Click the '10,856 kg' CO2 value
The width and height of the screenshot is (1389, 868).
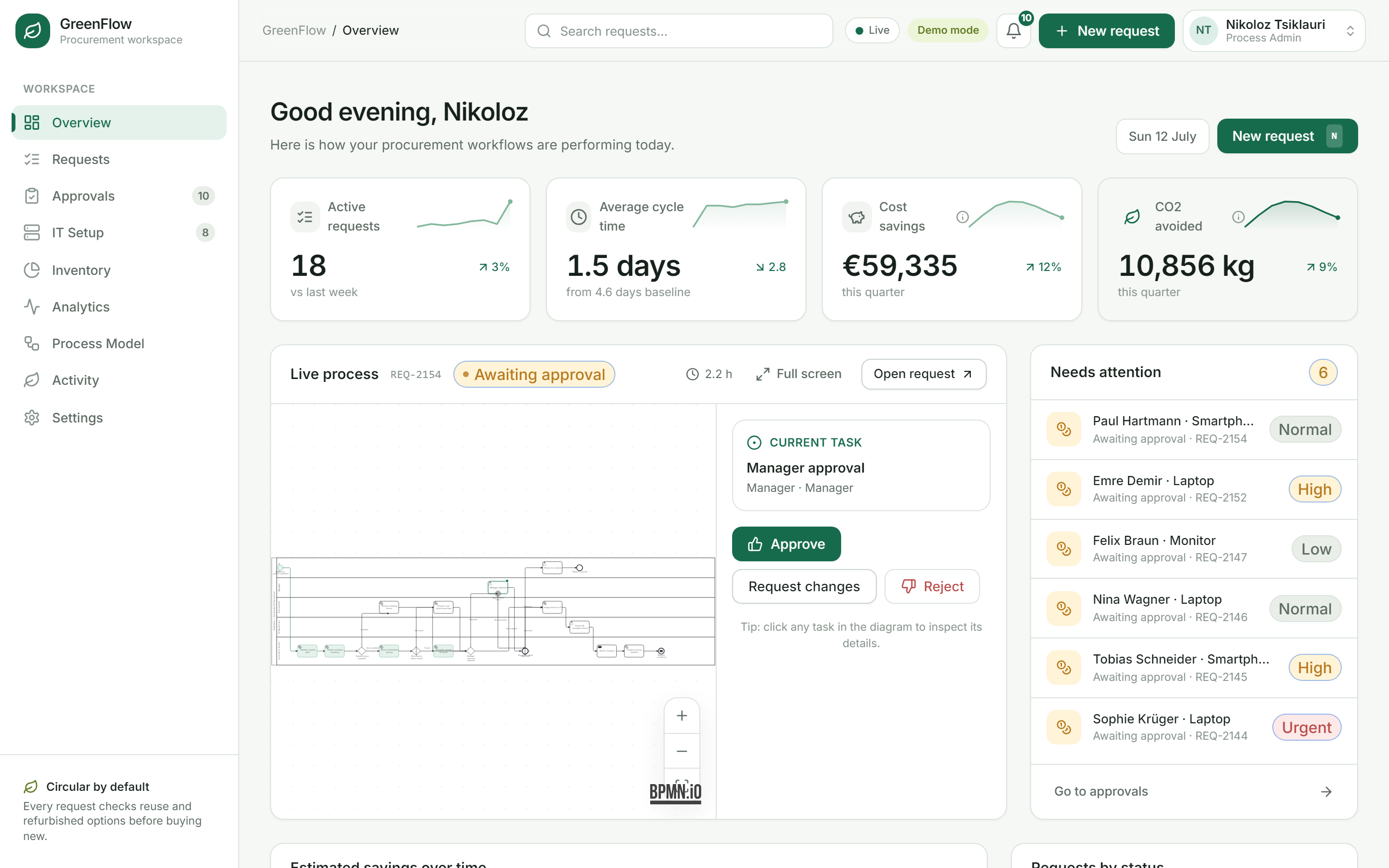[x=1186, y=266]
